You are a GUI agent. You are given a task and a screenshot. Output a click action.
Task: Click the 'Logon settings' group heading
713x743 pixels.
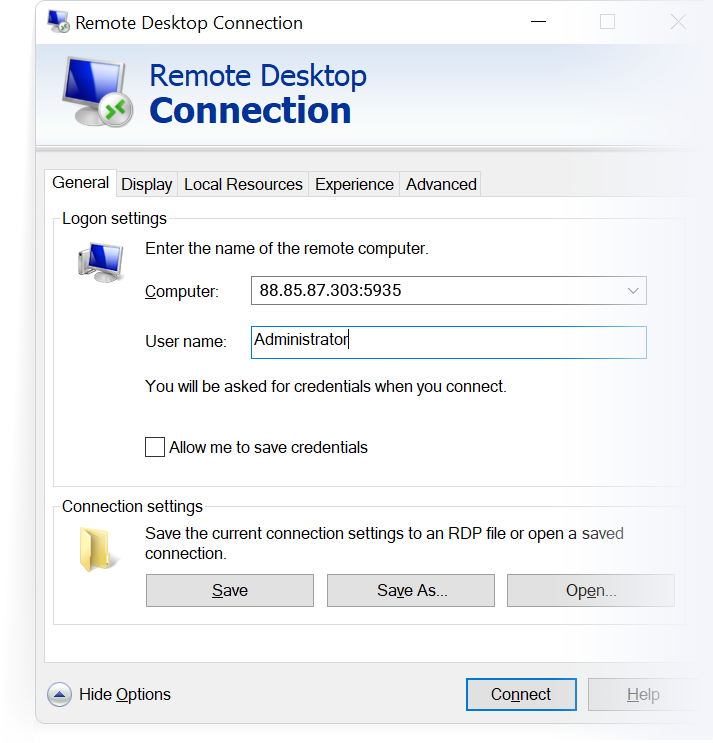(x=114, y=218)
